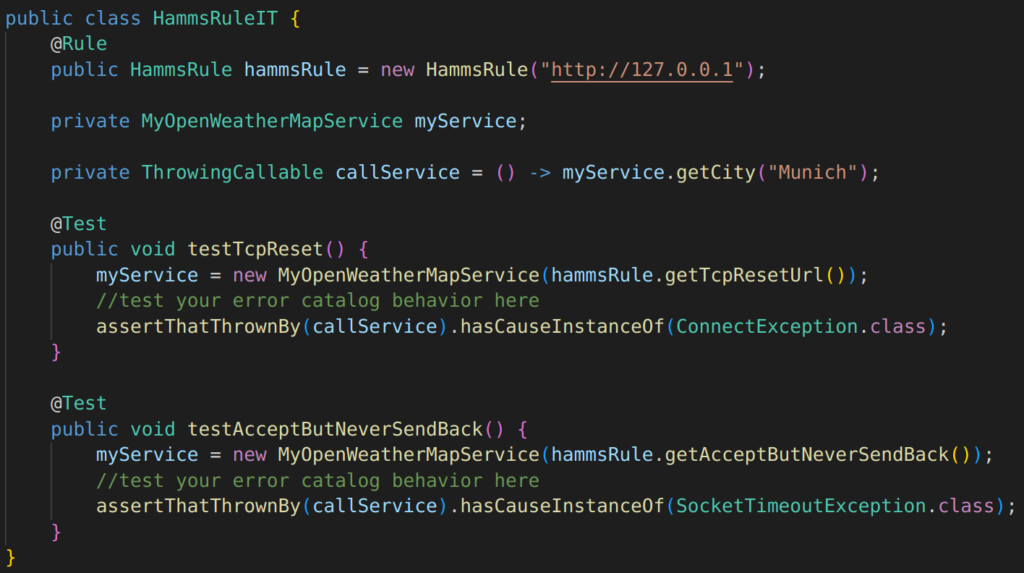Click the getCity method call
Viewport: 1024px width, 573px height.
click(x=716, y=172)
